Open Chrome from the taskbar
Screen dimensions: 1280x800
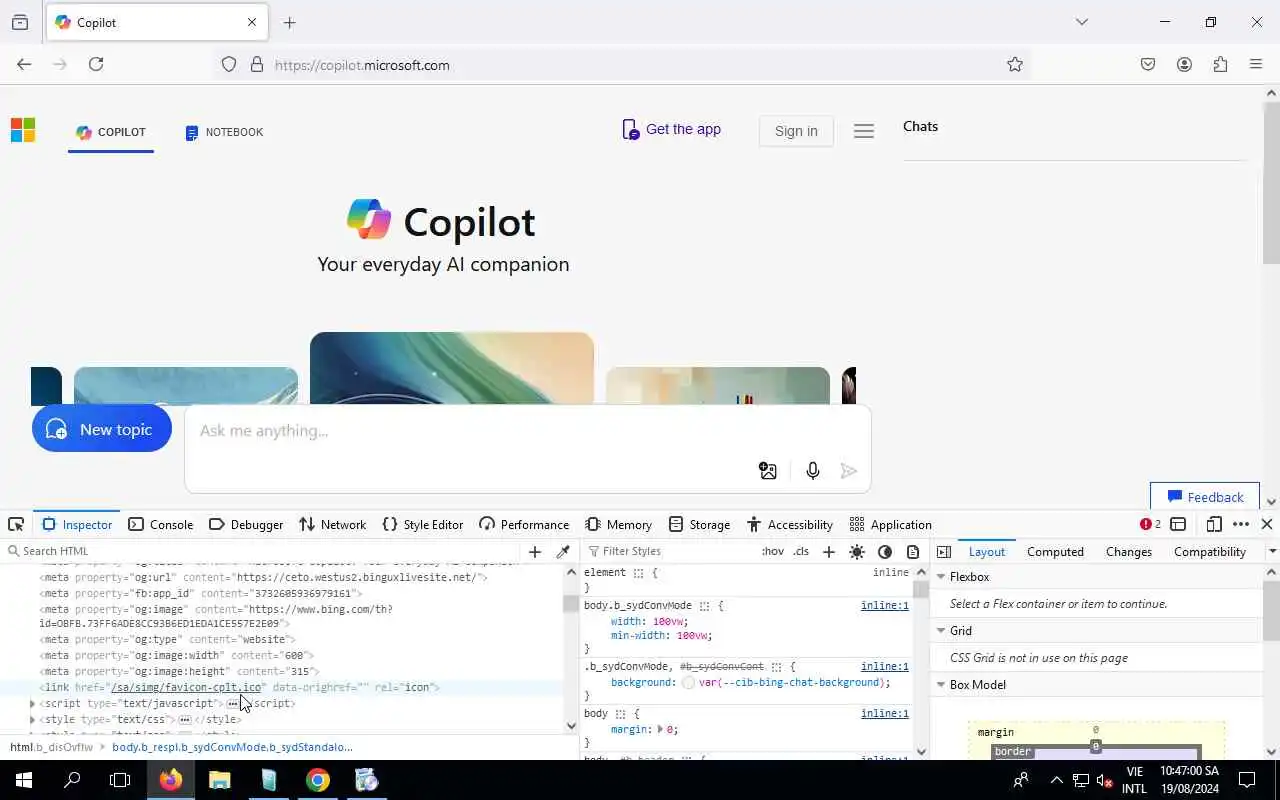[x=318, y=780]
